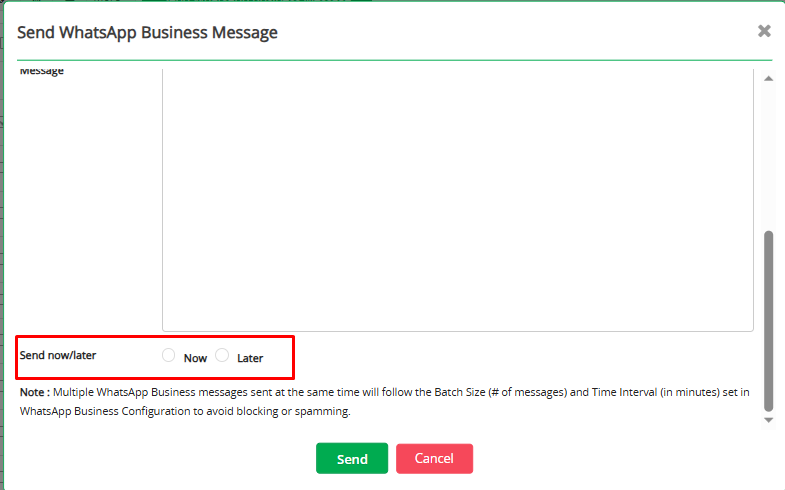Click the dialog scrollbar down arrow

coord(768,420)
